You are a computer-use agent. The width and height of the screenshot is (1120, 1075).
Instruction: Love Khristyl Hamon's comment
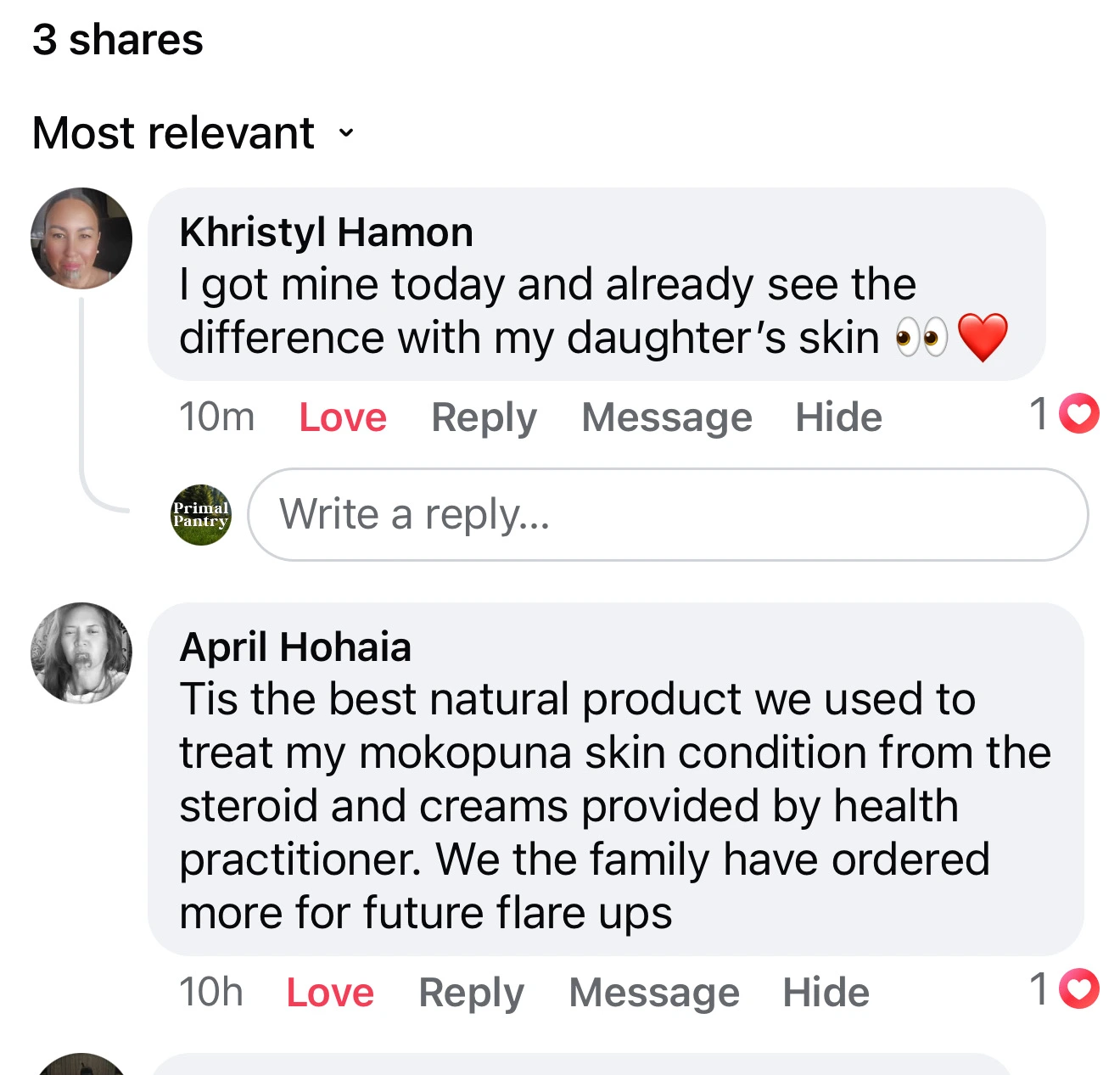tap(341, 417)
